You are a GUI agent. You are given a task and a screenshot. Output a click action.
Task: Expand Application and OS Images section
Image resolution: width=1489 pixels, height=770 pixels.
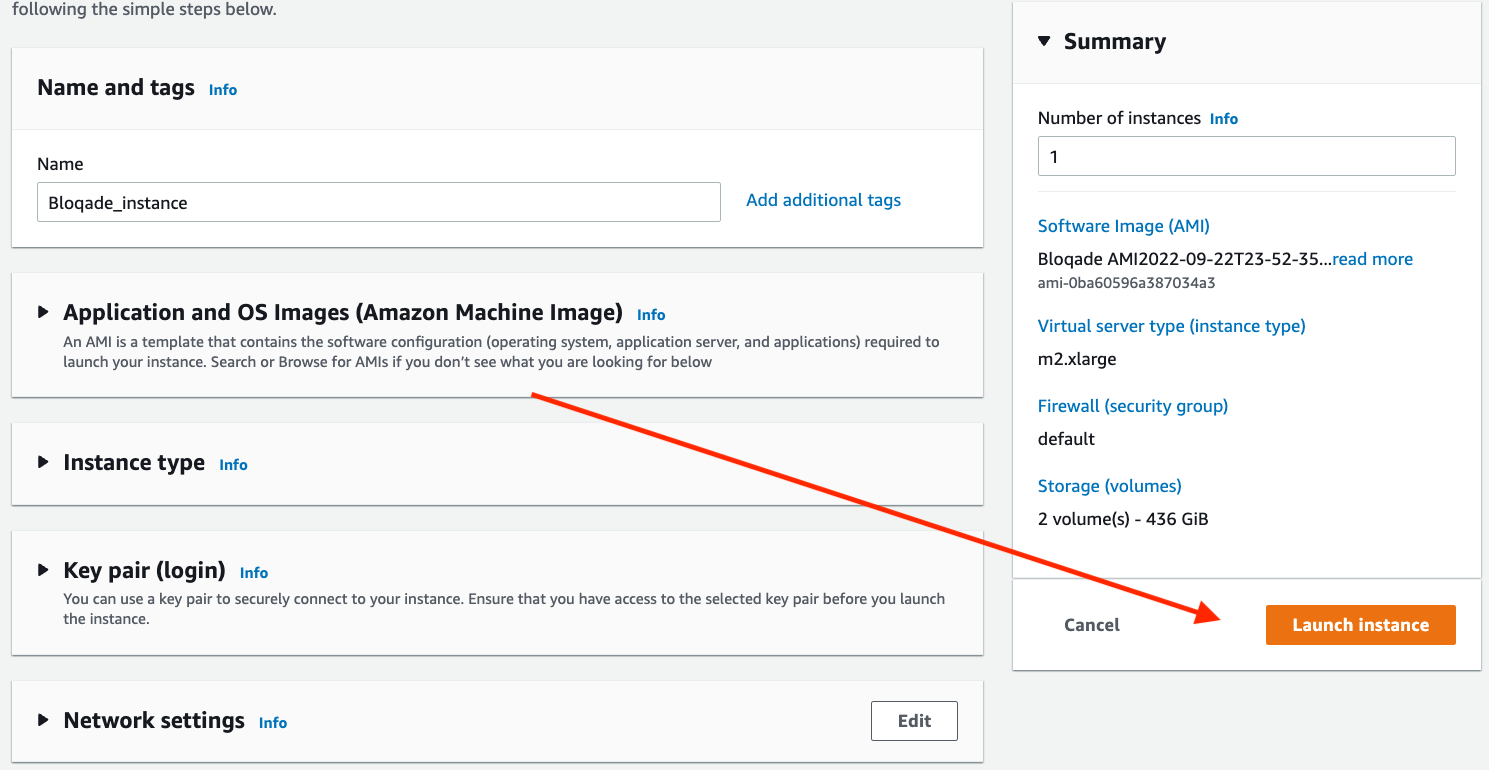point(43,312)
